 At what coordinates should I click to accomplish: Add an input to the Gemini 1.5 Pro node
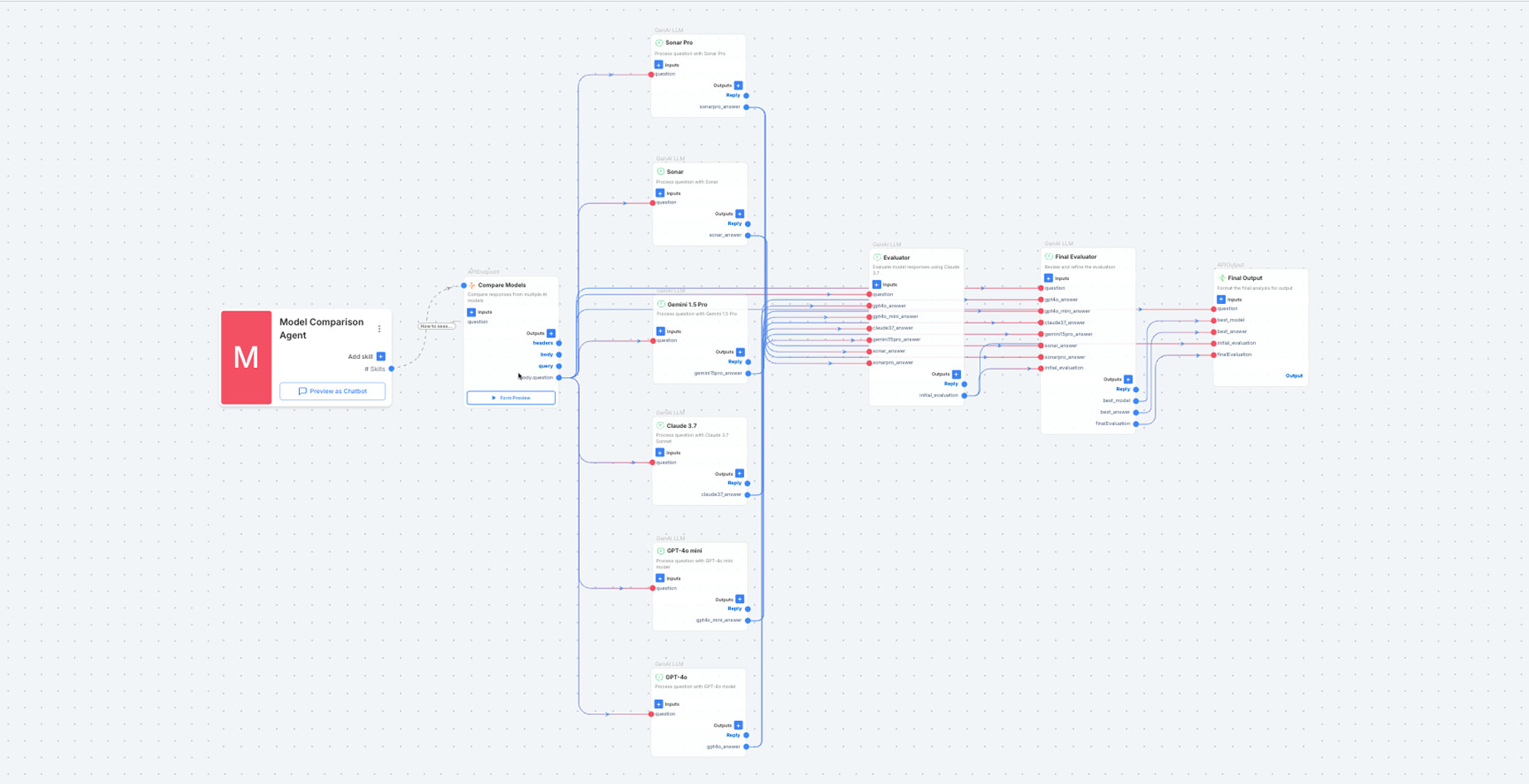point(661,331)
